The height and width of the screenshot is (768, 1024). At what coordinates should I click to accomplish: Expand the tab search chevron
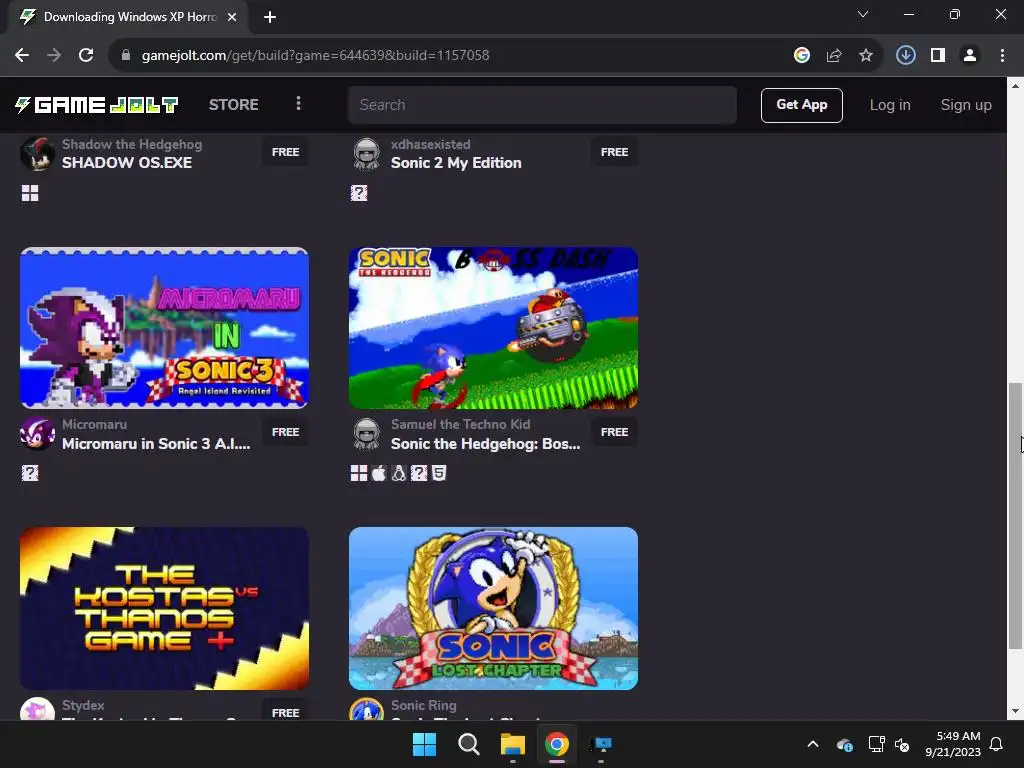(x=863, y=14)
